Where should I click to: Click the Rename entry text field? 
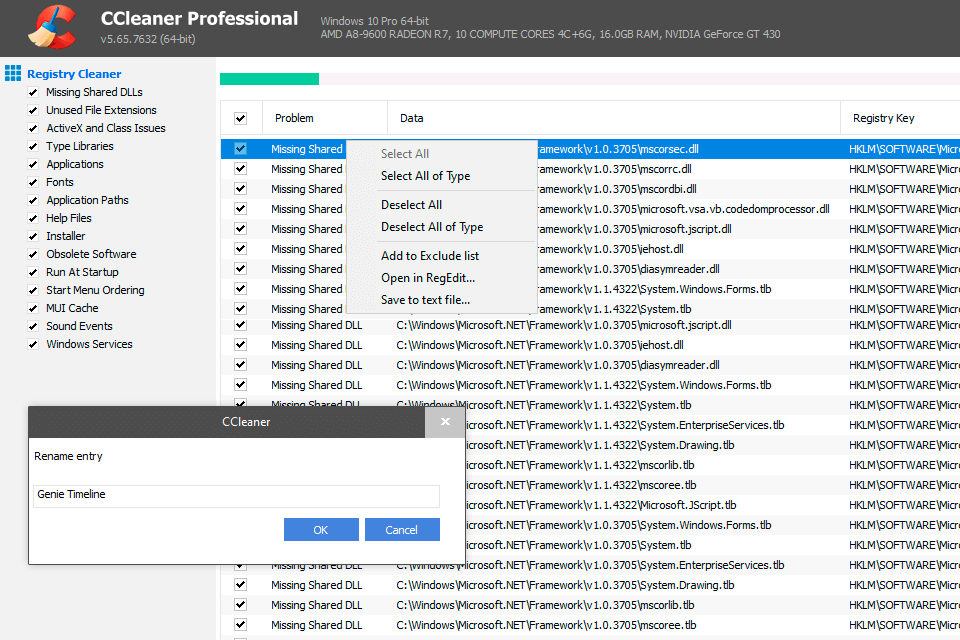[x=236, y=495]
